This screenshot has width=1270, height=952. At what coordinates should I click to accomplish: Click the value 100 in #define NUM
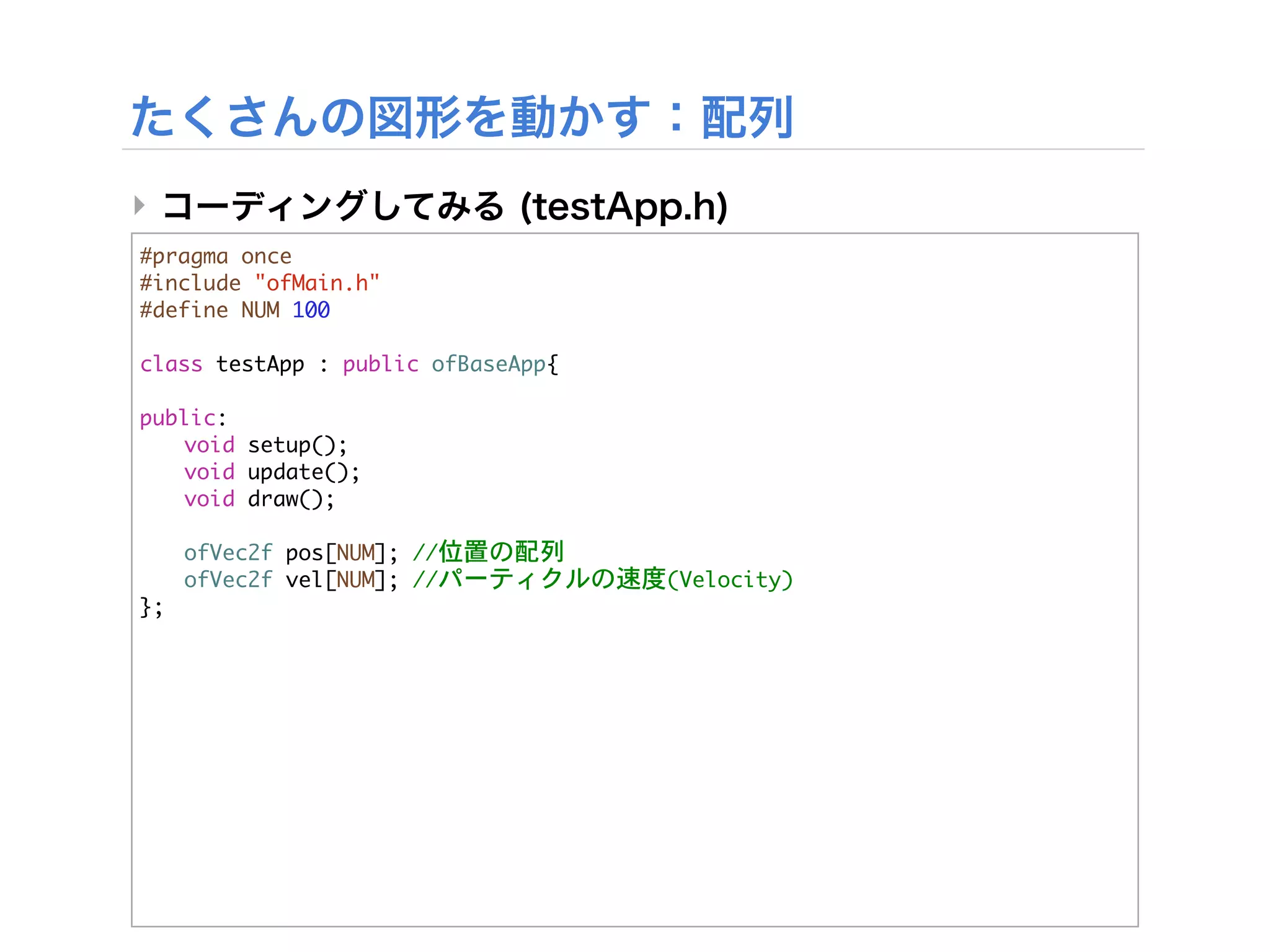(x=311, y=310)
